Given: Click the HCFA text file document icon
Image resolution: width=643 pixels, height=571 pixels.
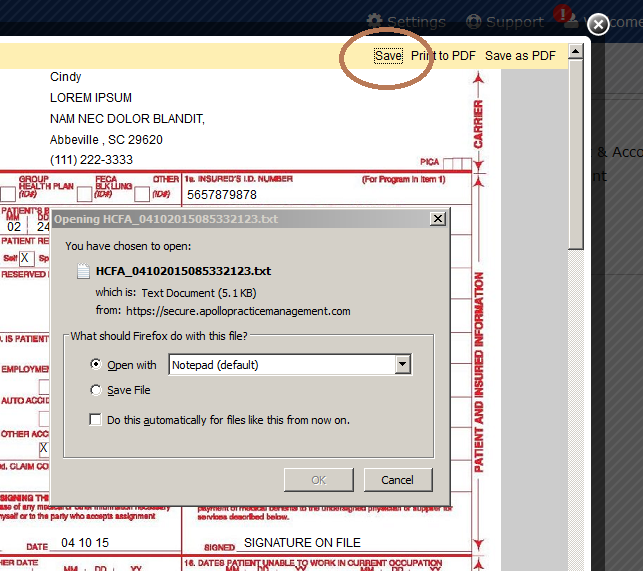Looking at the screenshot, I should point(83,271).
